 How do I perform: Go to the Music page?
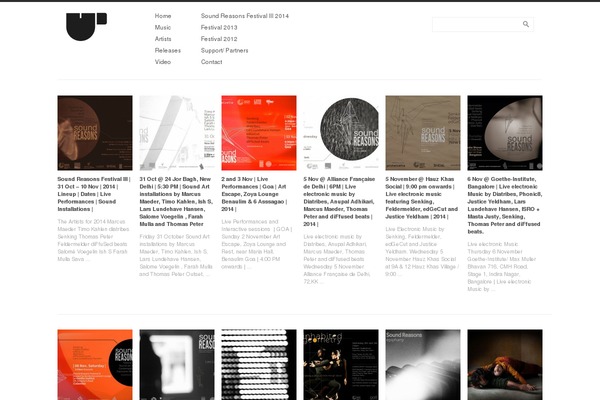pos(163,27)
